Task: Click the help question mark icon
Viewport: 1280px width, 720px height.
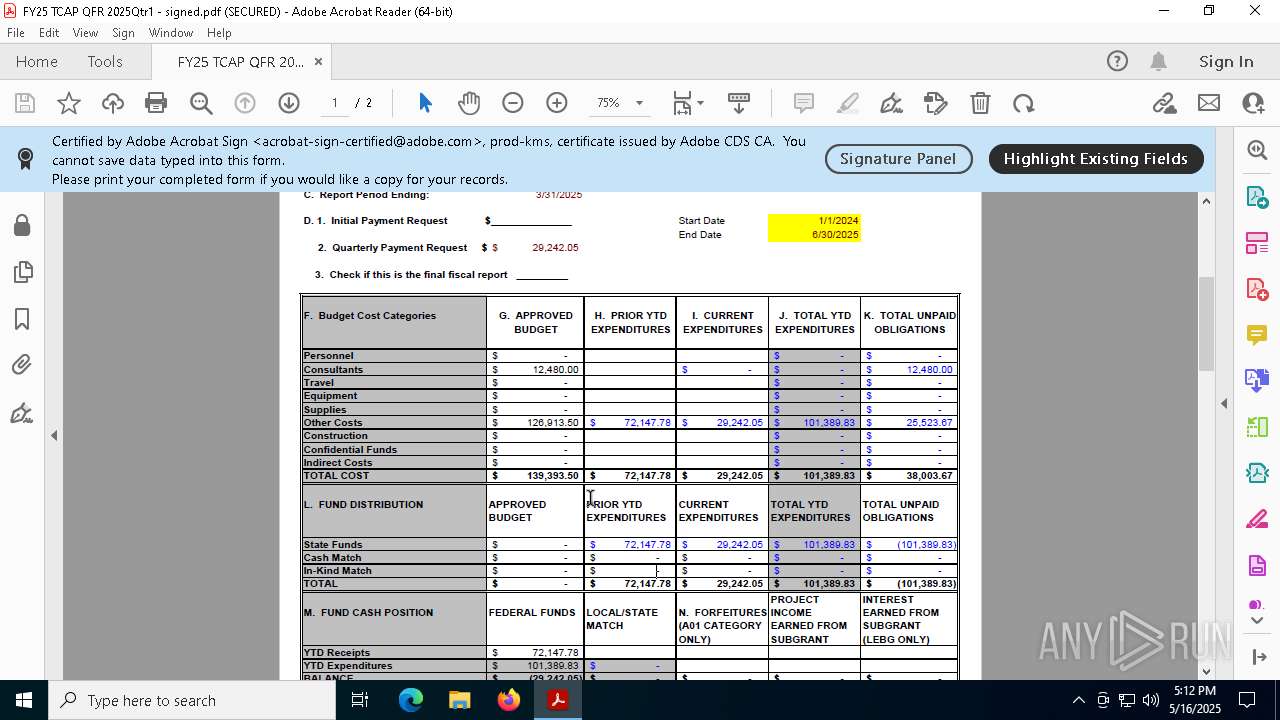Action: click(x=1117, y=61)
